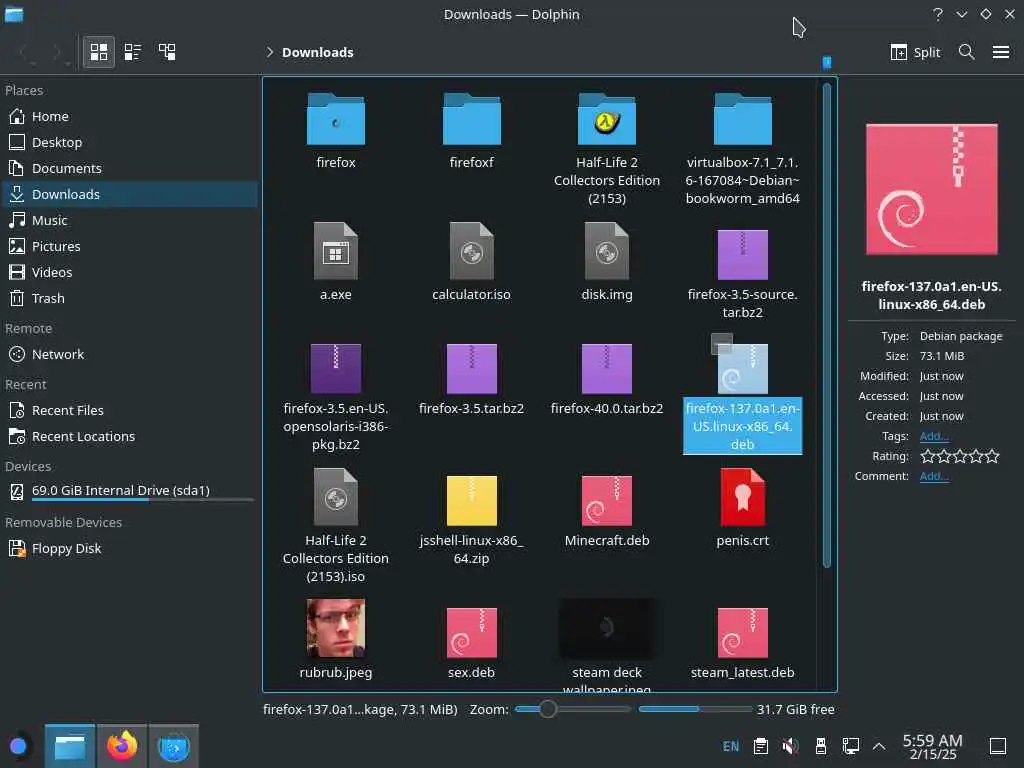Open the hamburger menu
The height and width of the screenshot is (768, 1024).
[x=1001, y=52]
